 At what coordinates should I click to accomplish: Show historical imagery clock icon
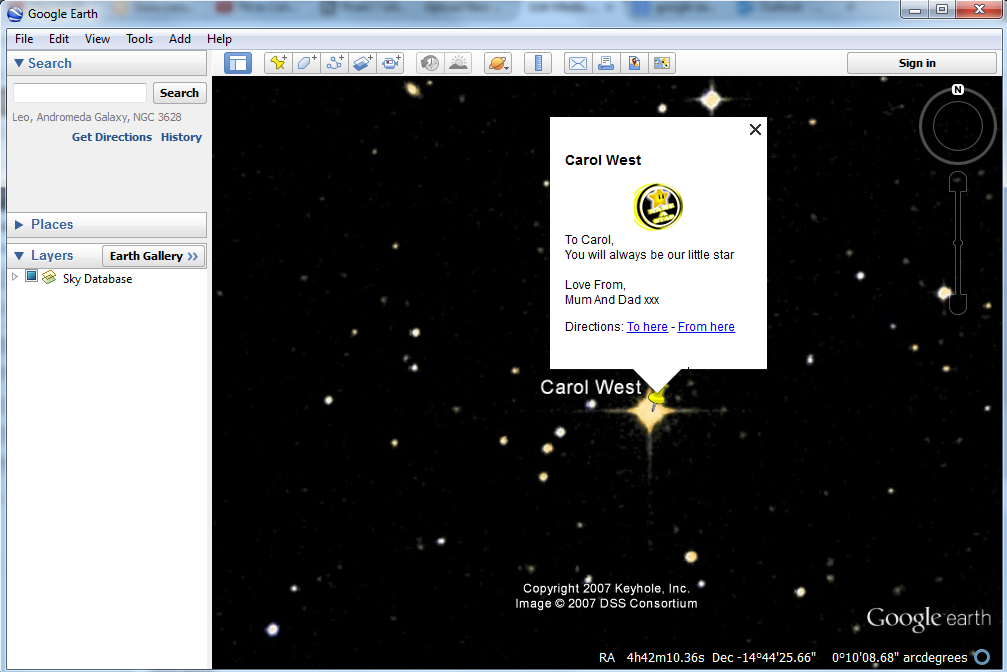point(430,63)
